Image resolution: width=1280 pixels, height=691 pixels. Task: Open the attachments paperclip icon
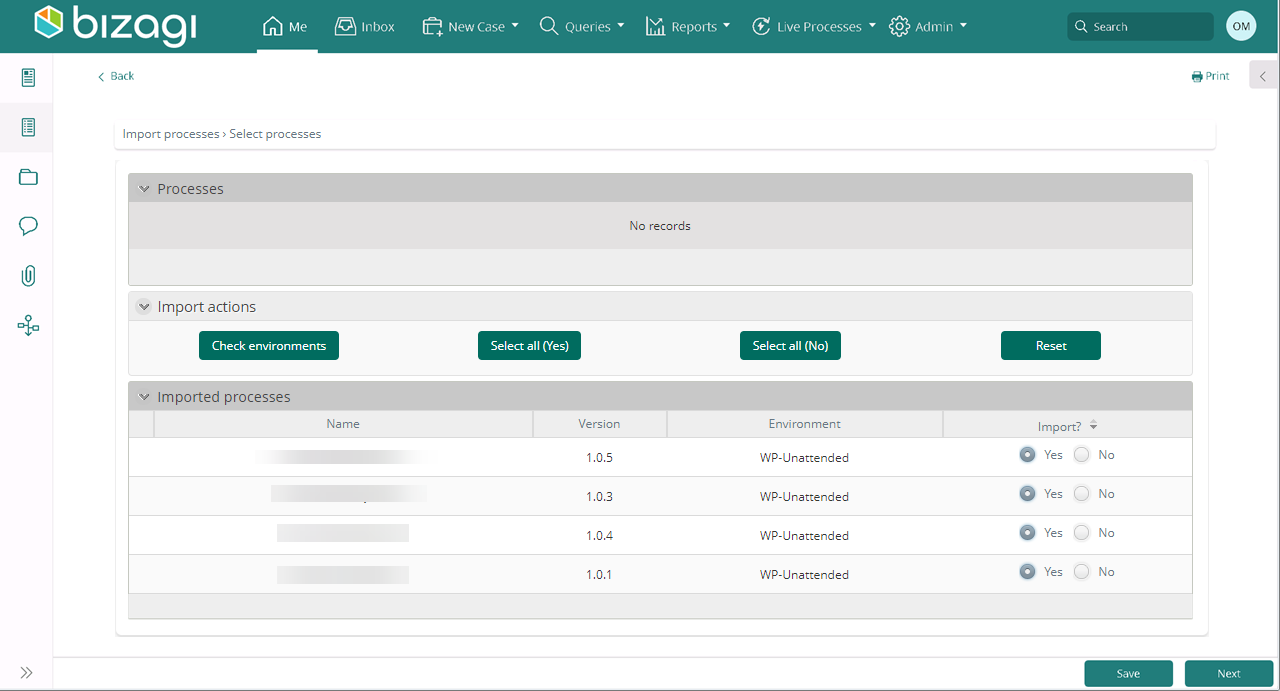(x=28, y=276)
